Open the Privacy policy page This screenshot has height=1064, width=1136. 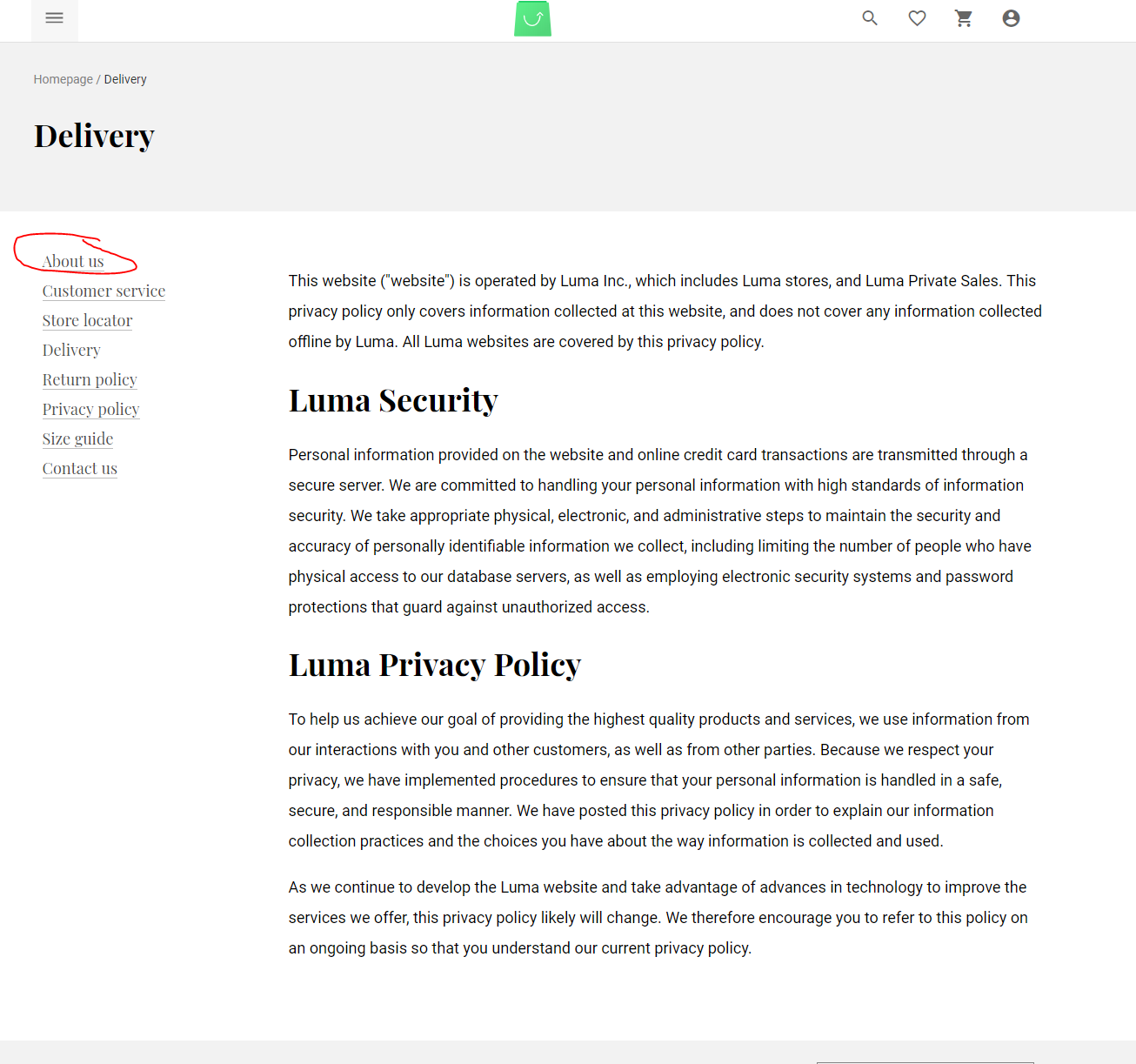pos(90,409)
